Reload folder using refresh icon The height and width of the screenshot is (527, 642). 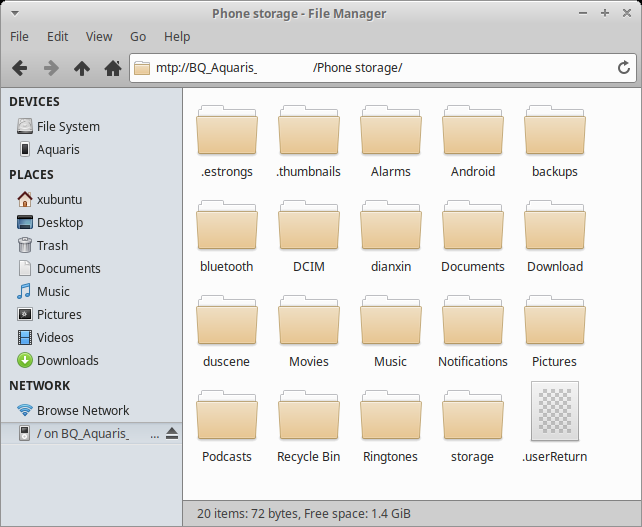click(624, 68)
